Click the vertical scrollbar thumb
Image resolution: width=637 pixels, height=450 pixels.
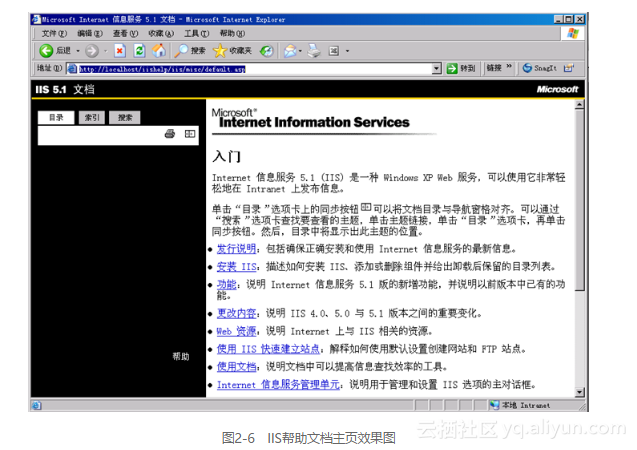pos(580,200)
